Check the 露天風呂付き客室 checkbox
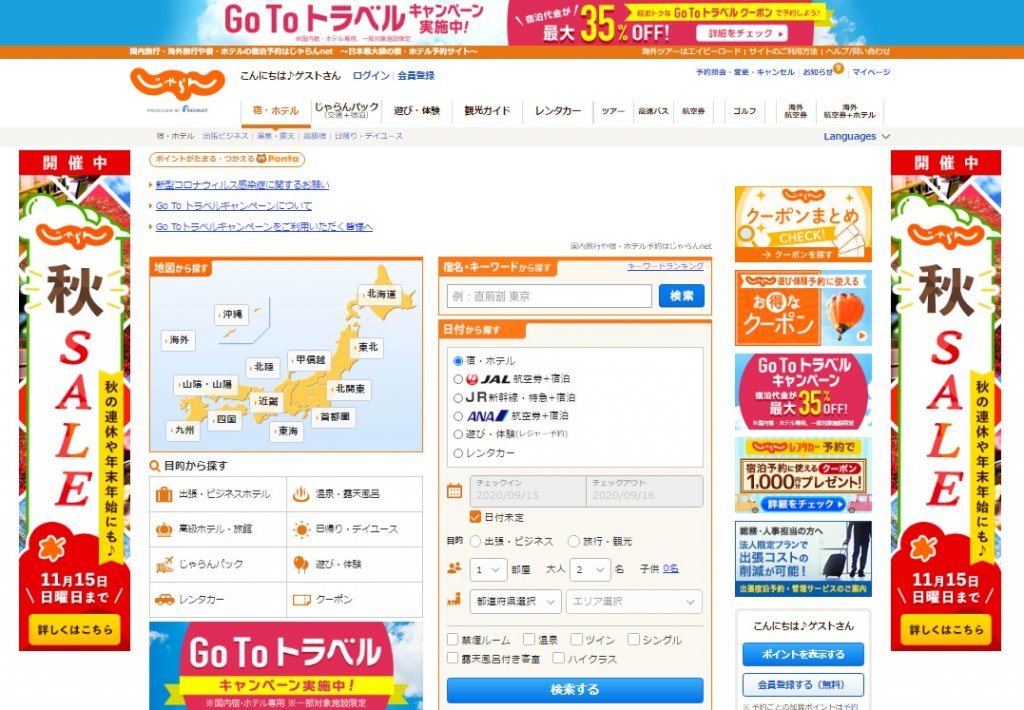This screenshot has height=710, width=1024. (x=453, y=658)
